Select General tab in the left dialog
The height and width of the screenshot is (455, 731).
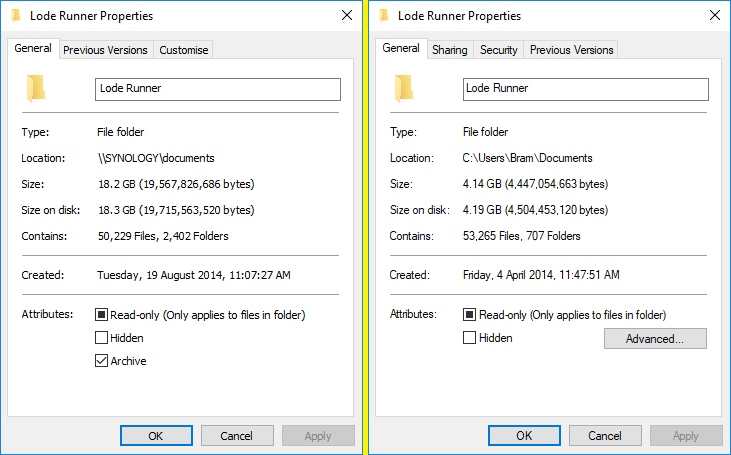(33, 48)
